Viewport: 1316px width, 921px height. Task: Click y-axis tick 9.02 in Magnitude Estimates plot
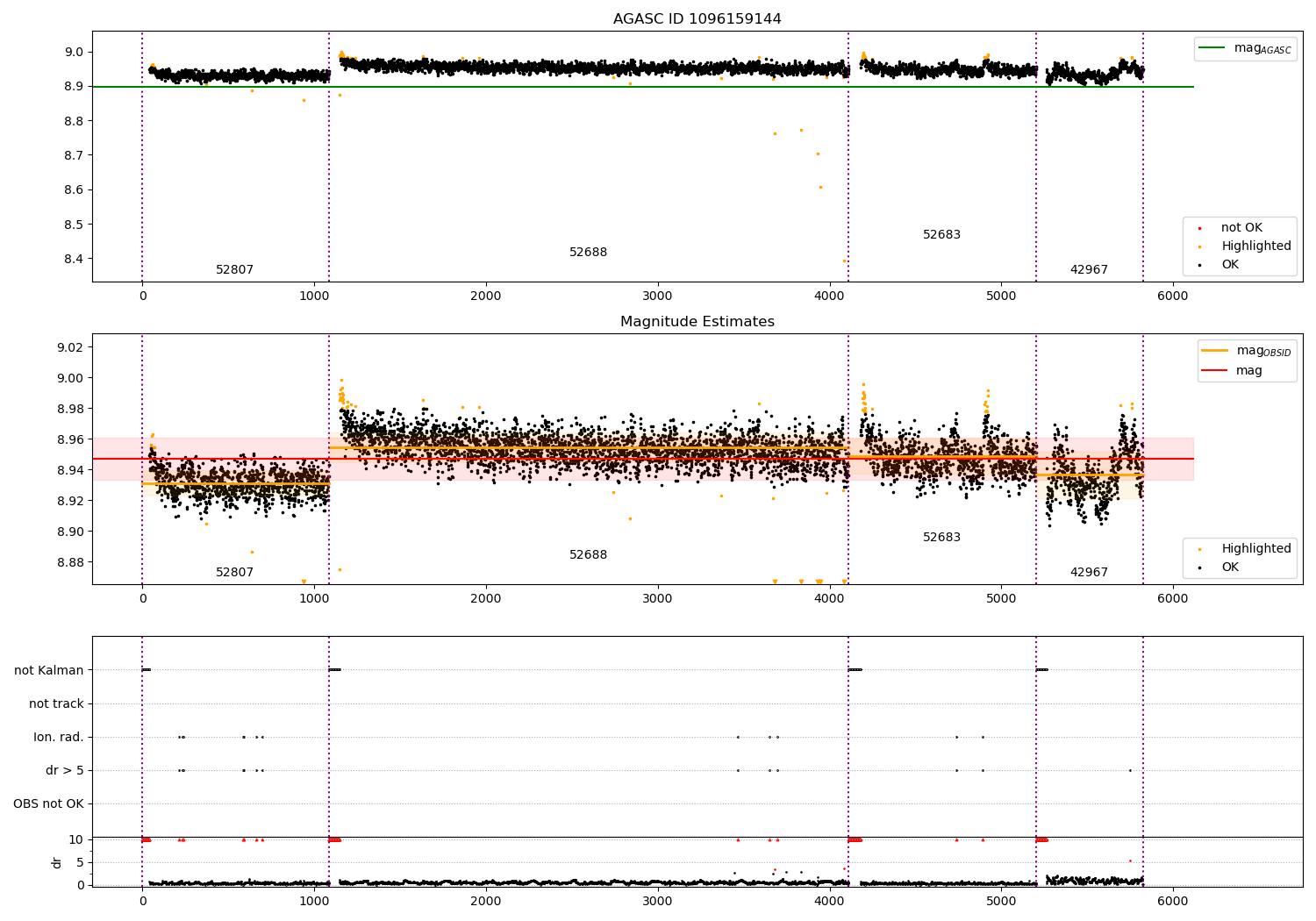72,347
